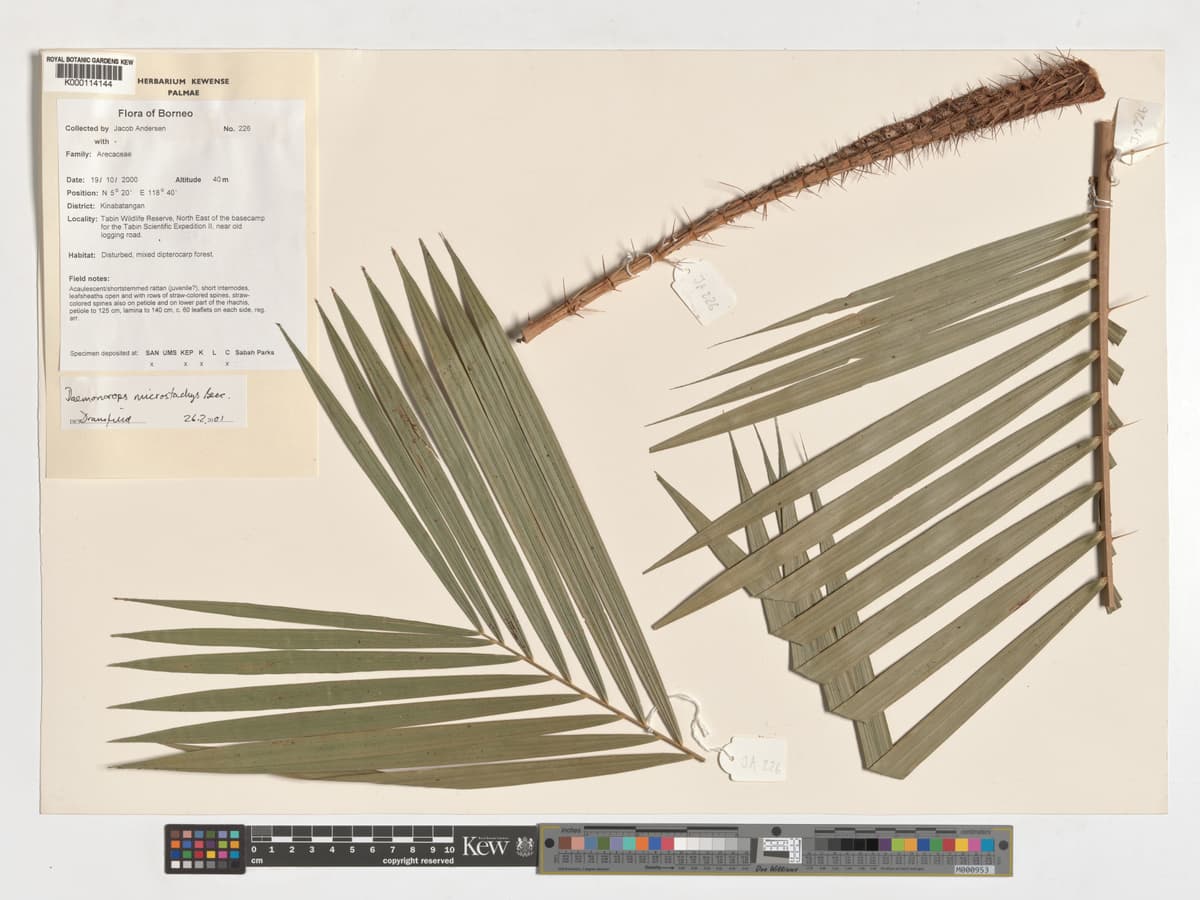The image size is (1200, 900).
Task: Click the grey colour reference chart strip
Action: tap(775, 850)
